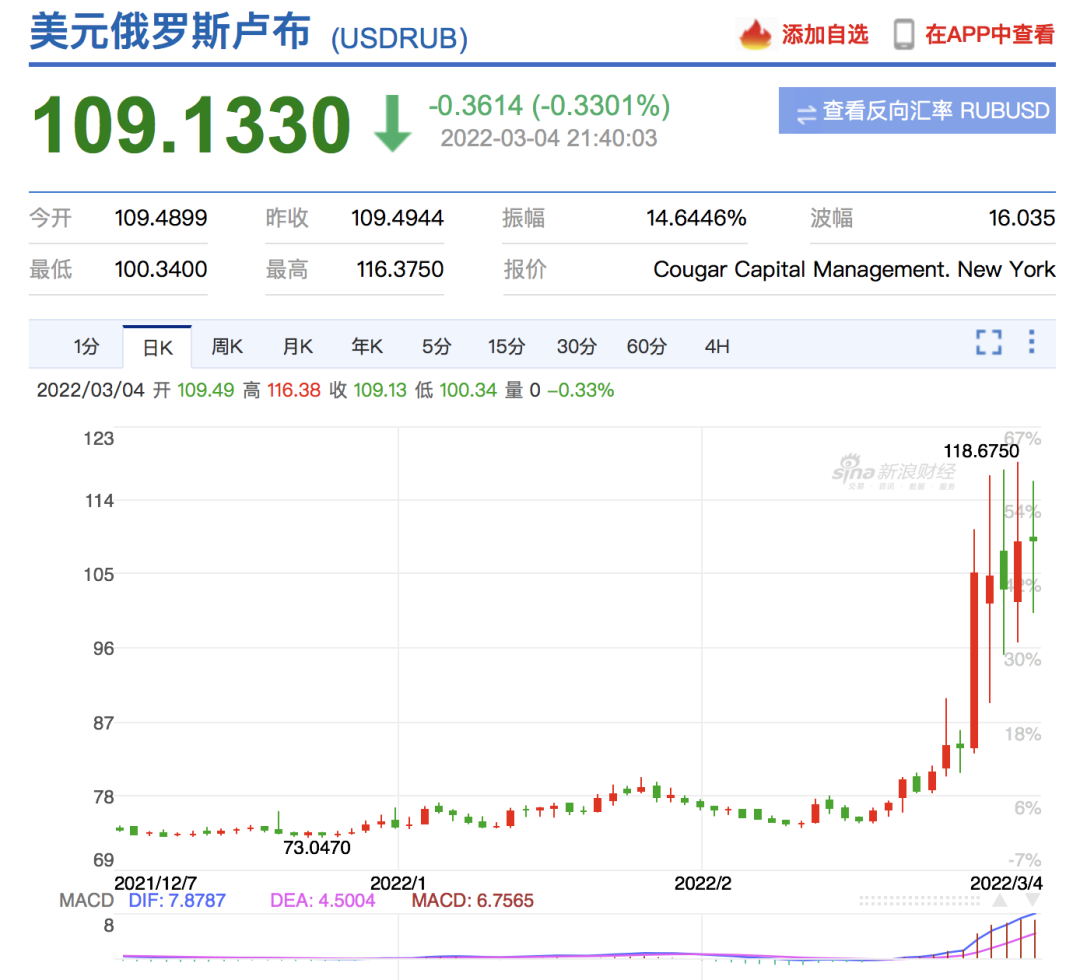
Task: Select the 15分 chart tab
Action: click(506, 346)
